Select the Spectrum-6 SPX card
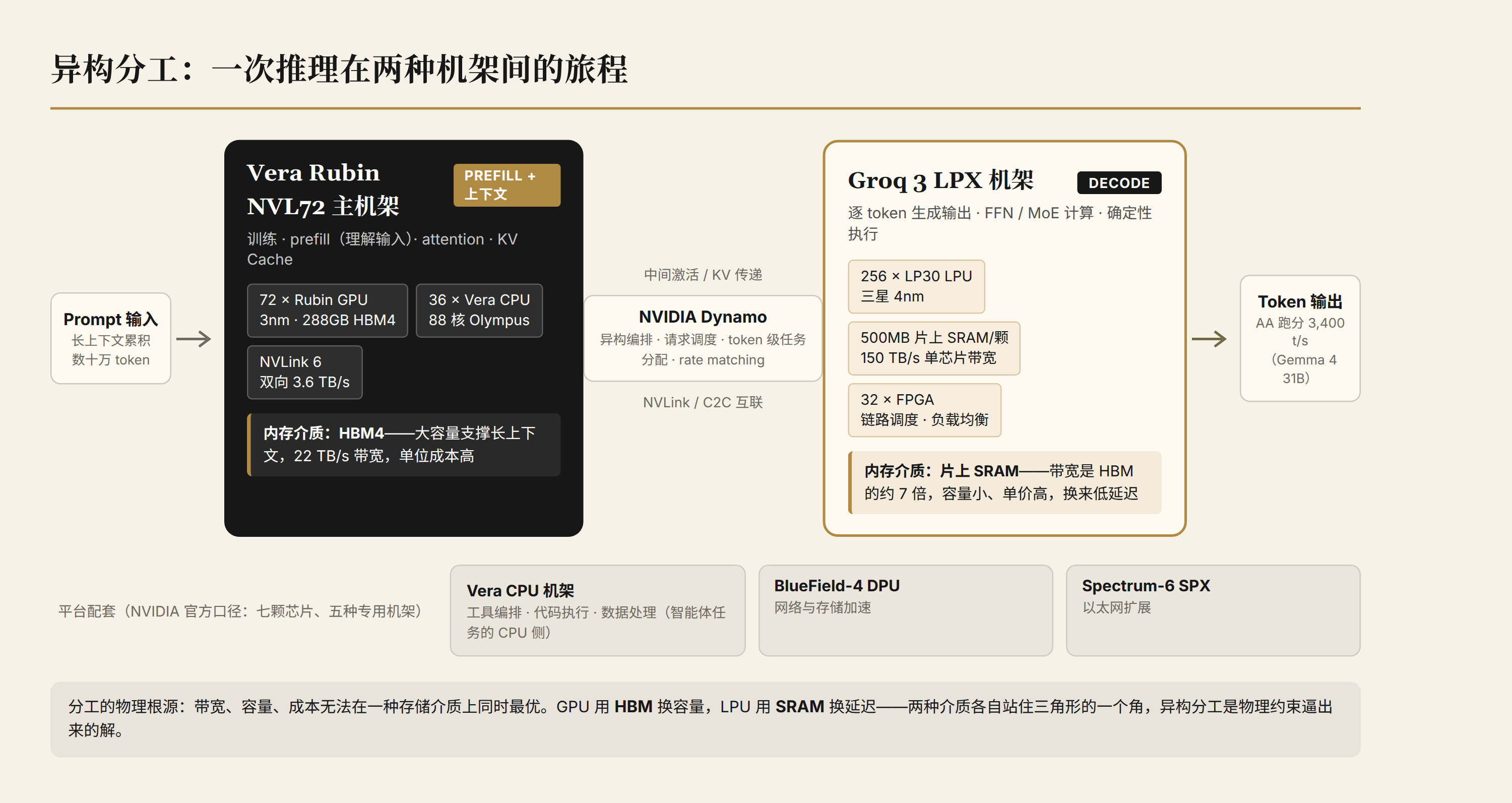Screen dimensions: 1512x803 click(x=1213, y=610)
